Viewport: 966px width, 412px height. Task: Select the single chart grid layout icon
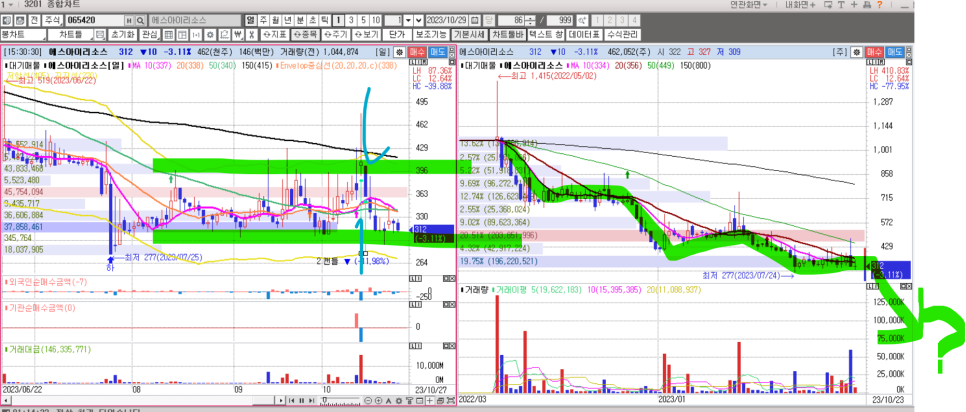point(168,34)
